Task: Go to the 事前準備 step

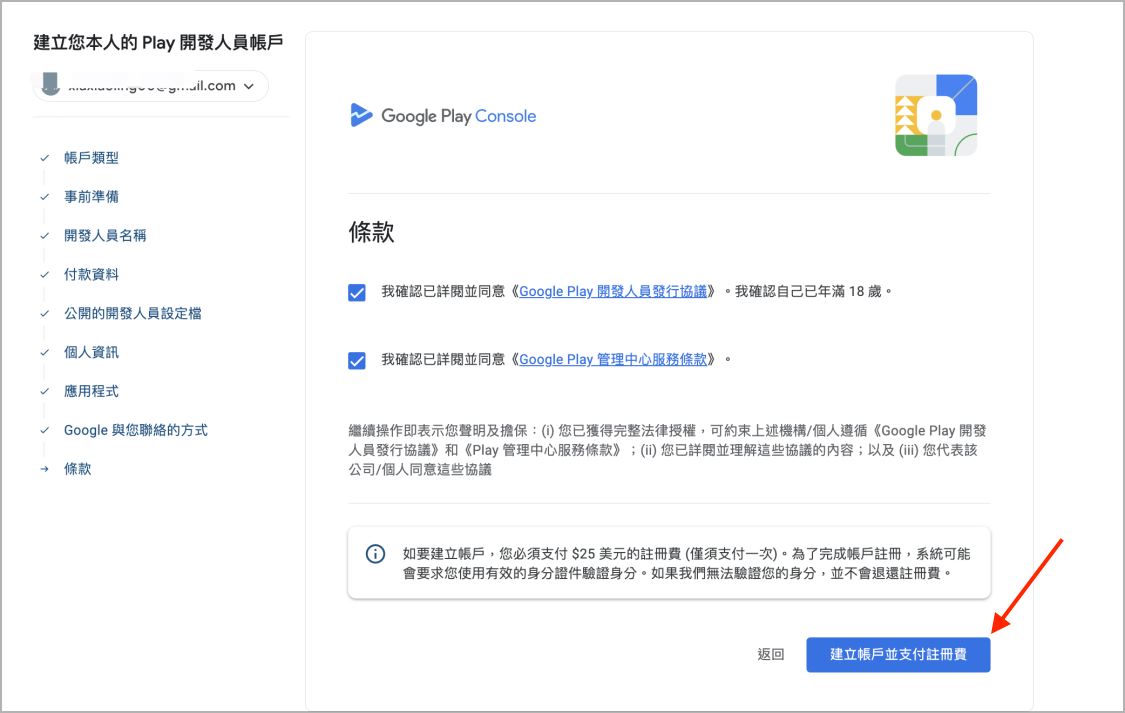Action: 91,197
